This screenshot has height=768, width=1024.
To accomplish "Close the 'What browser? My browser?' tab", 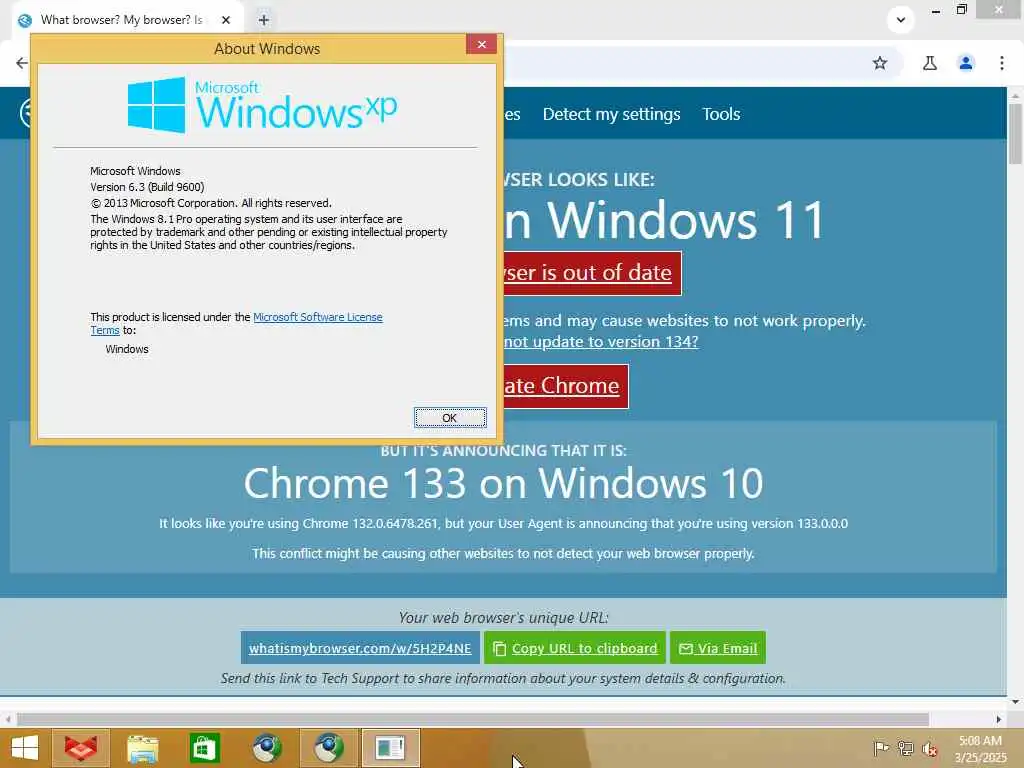I will (x=226, y=20).
